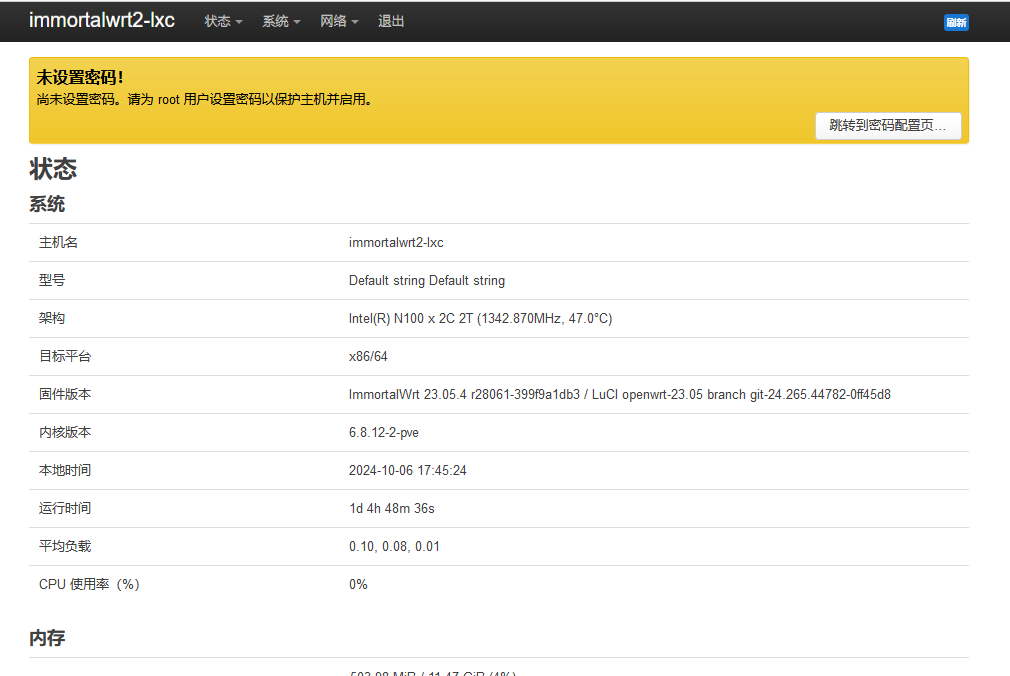Select the target platform value x86/64

pos(368,356)
